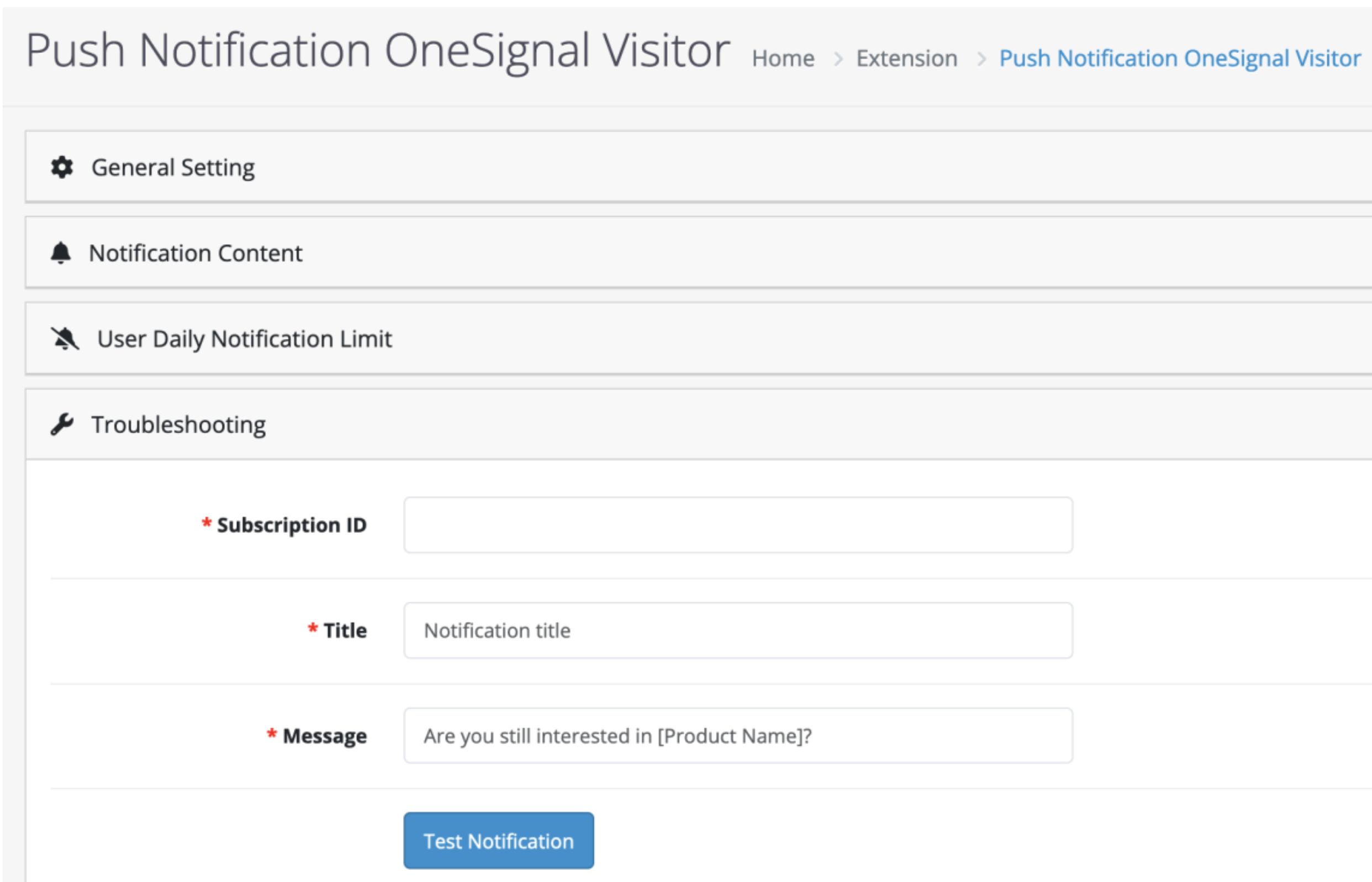This screenshot has height=882, width=1372.
Task: Click the muted bell icon for daily limit
Action: click(x=65, y=338)
